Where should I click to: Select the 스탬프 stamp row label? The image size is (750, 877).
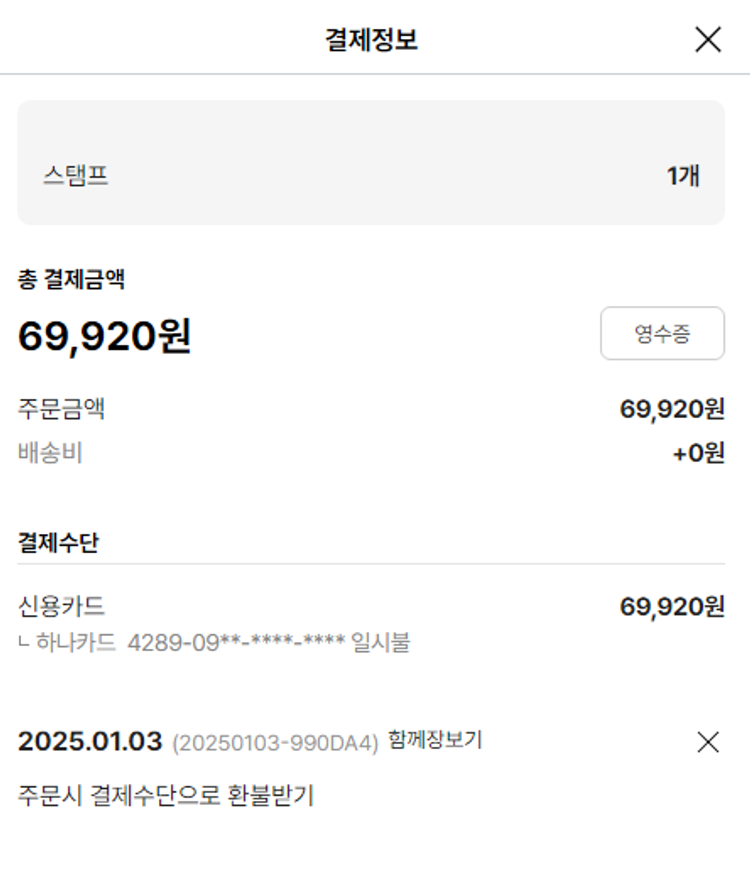(x=76, y=176)
